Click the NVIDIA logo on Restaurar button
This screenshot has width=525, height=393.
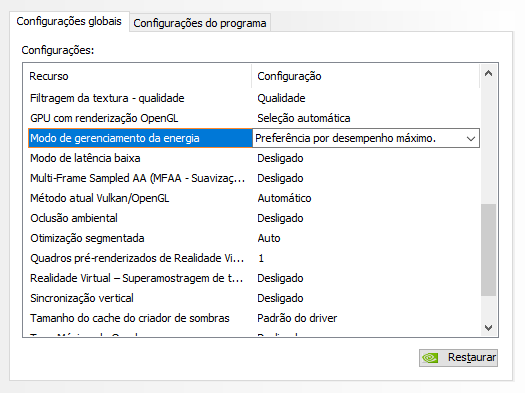[430, 358]
